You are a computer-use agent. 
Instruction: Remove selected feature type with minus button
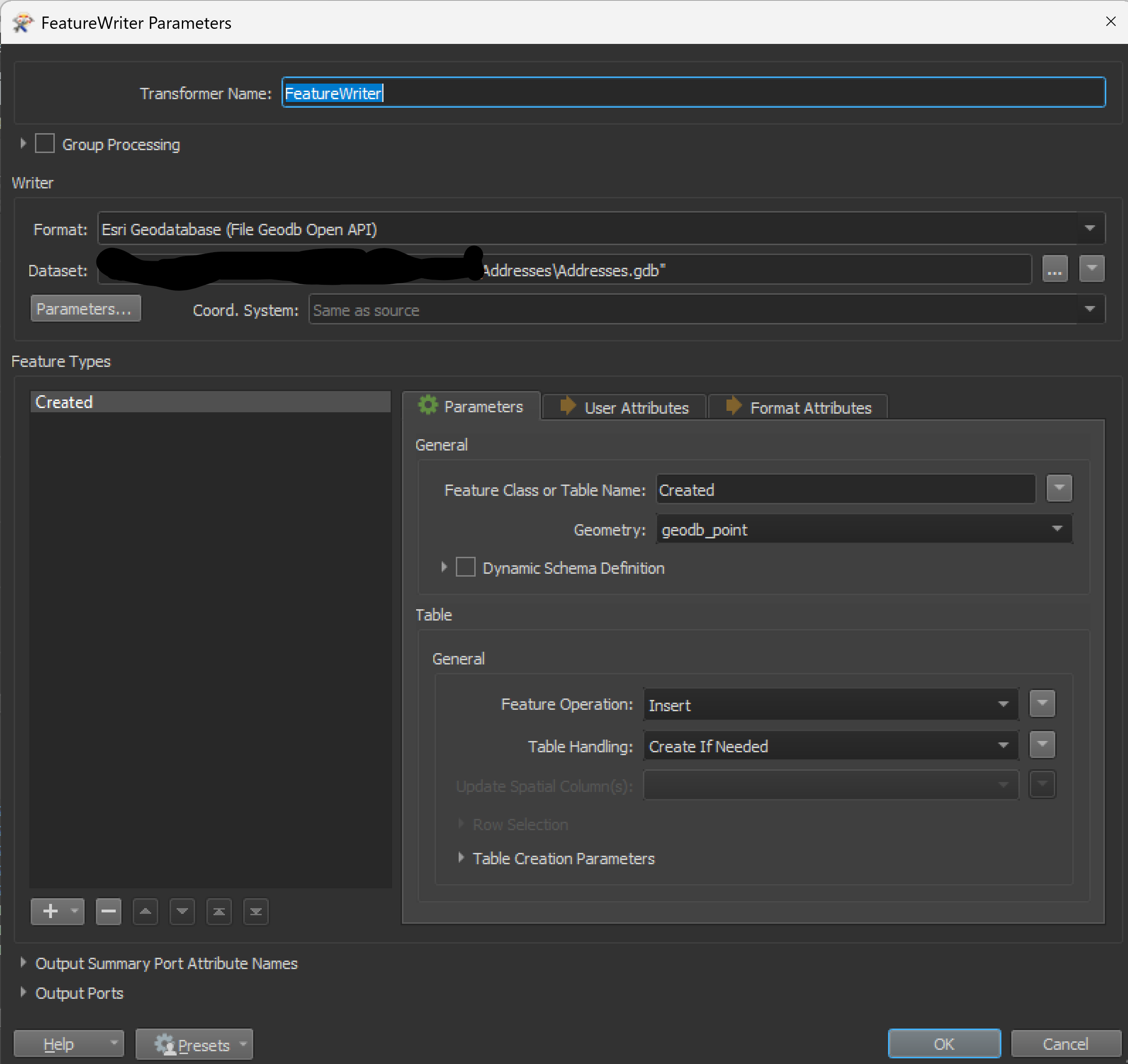(108, 911)
